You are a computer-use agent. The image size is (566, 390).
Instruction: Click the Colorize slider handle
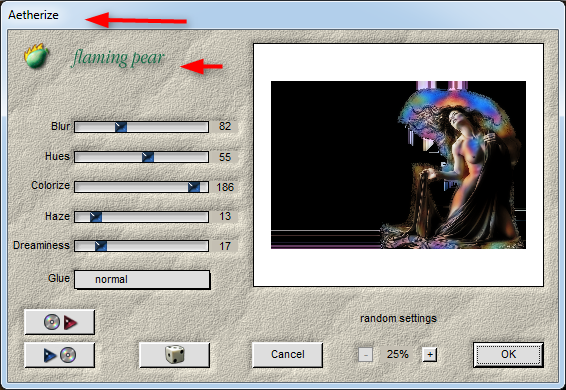click(x=194, y=187)
